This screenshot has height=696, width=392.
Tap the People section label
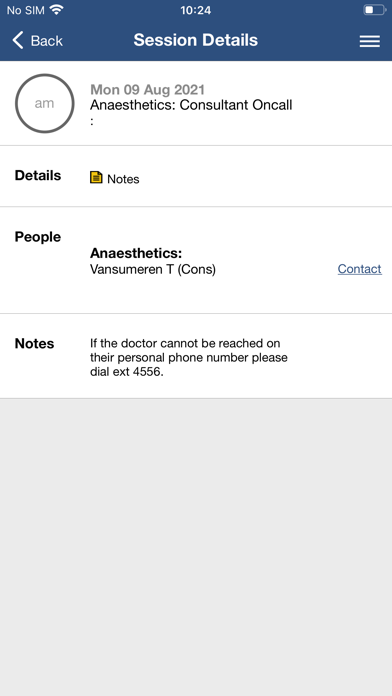click(x=38, y=237)
